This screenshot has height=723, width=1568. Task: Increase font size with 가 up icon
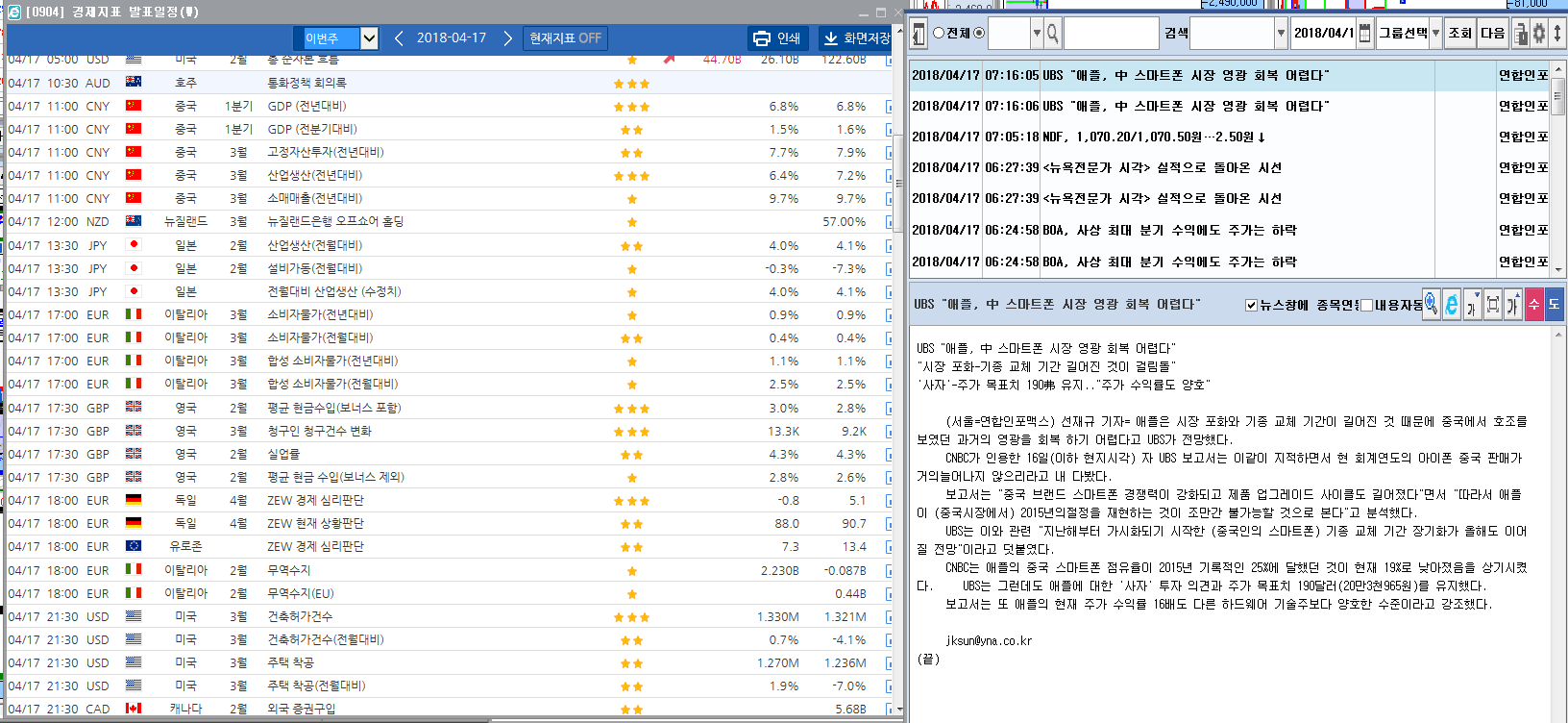click(x=1513, y=305)
